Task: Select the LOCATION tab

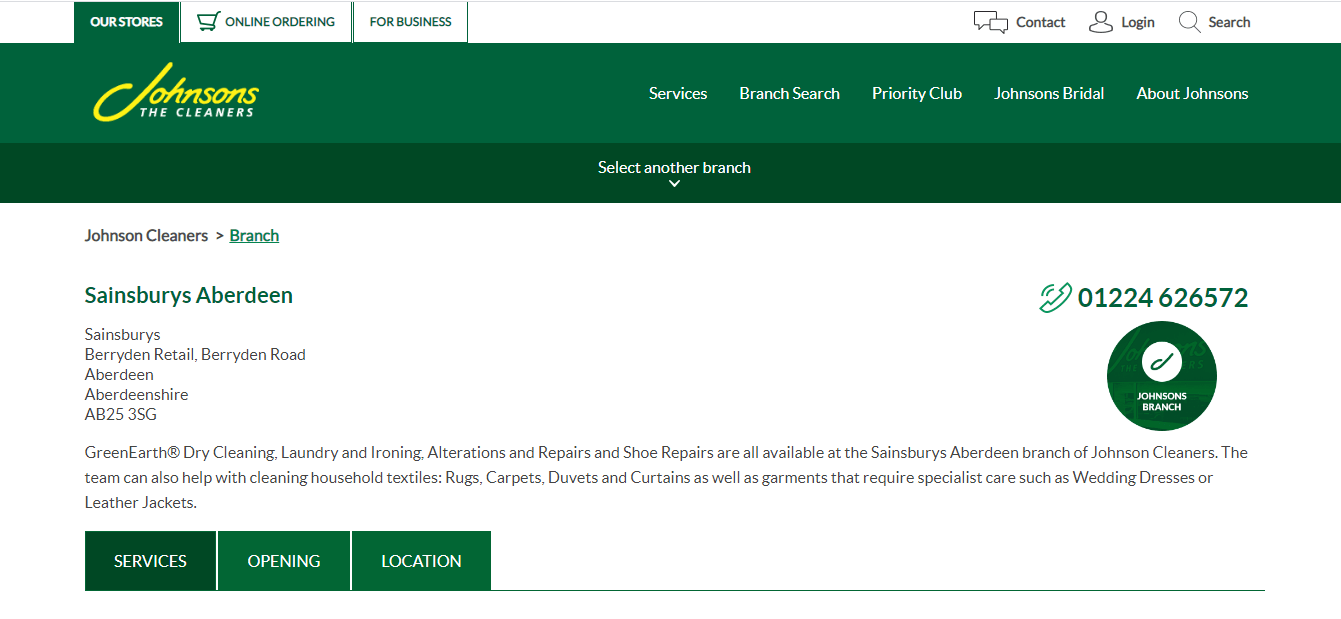Action: 421,561
